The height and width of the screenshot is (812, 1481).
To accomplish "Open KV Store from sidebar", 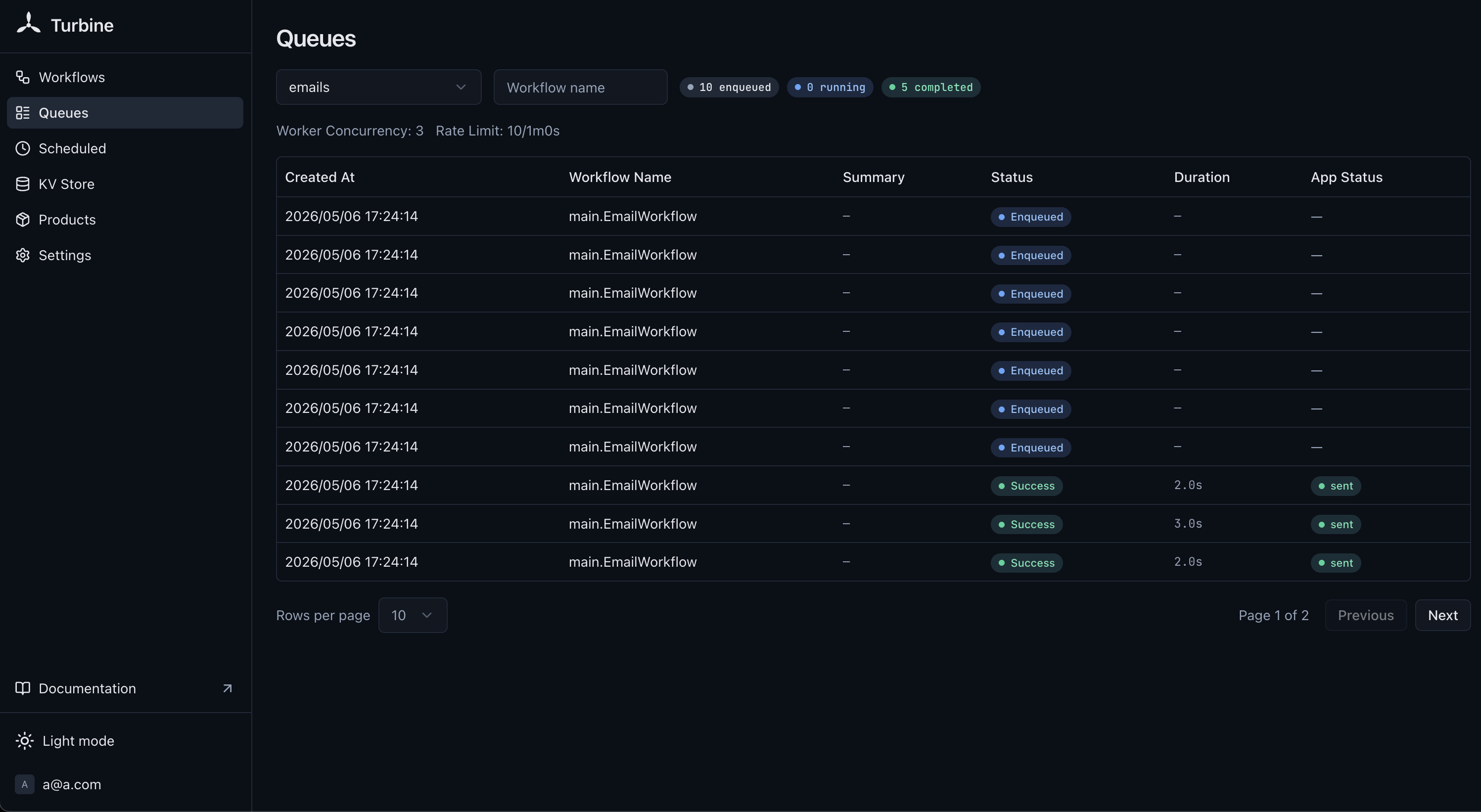I will coord(125,184).
